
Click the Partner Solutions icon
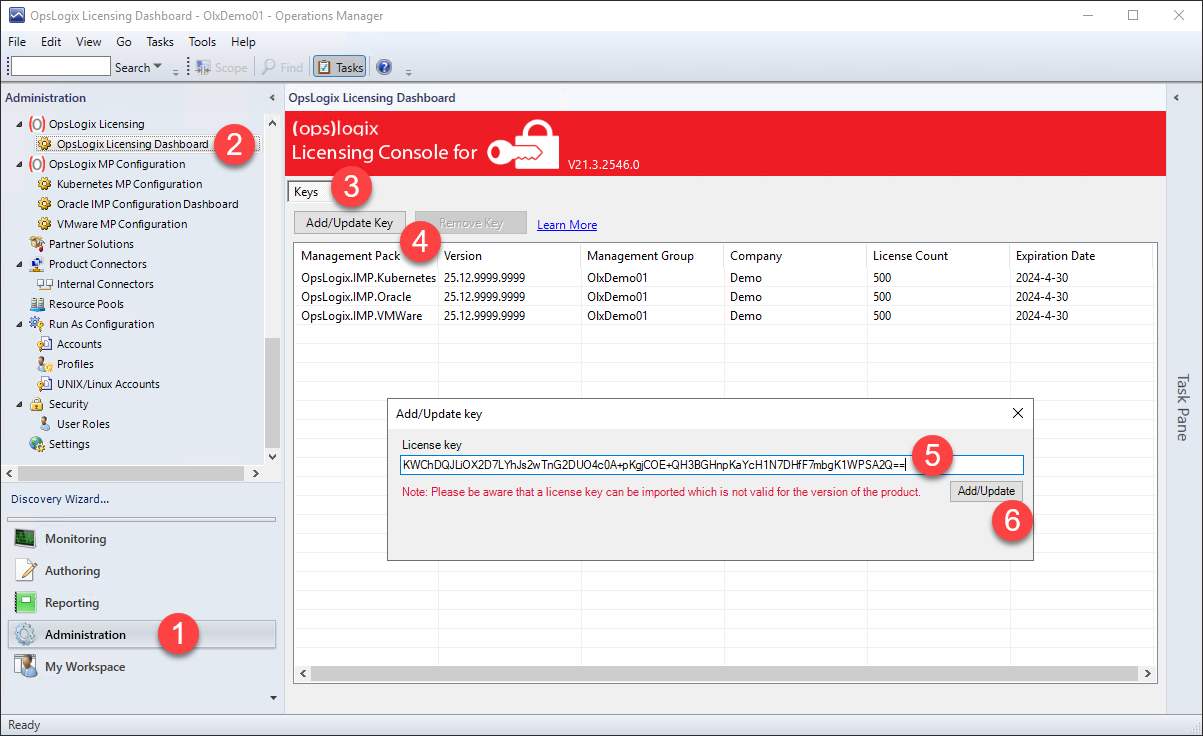(x=37, y=244)
